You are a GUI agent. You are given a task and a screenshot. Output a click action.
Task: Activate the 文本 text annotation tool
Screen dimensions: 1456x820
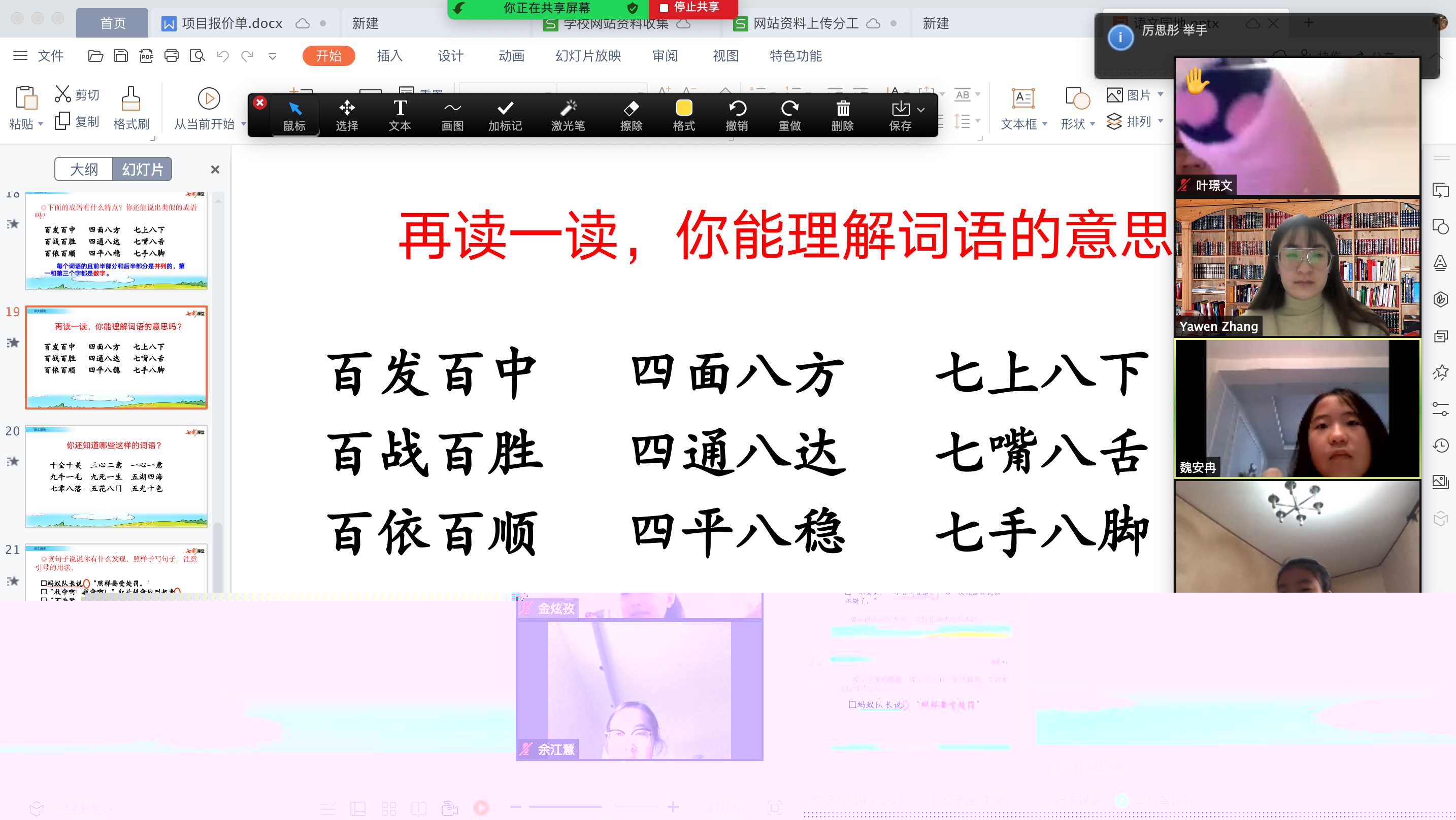tap(400, 116)
